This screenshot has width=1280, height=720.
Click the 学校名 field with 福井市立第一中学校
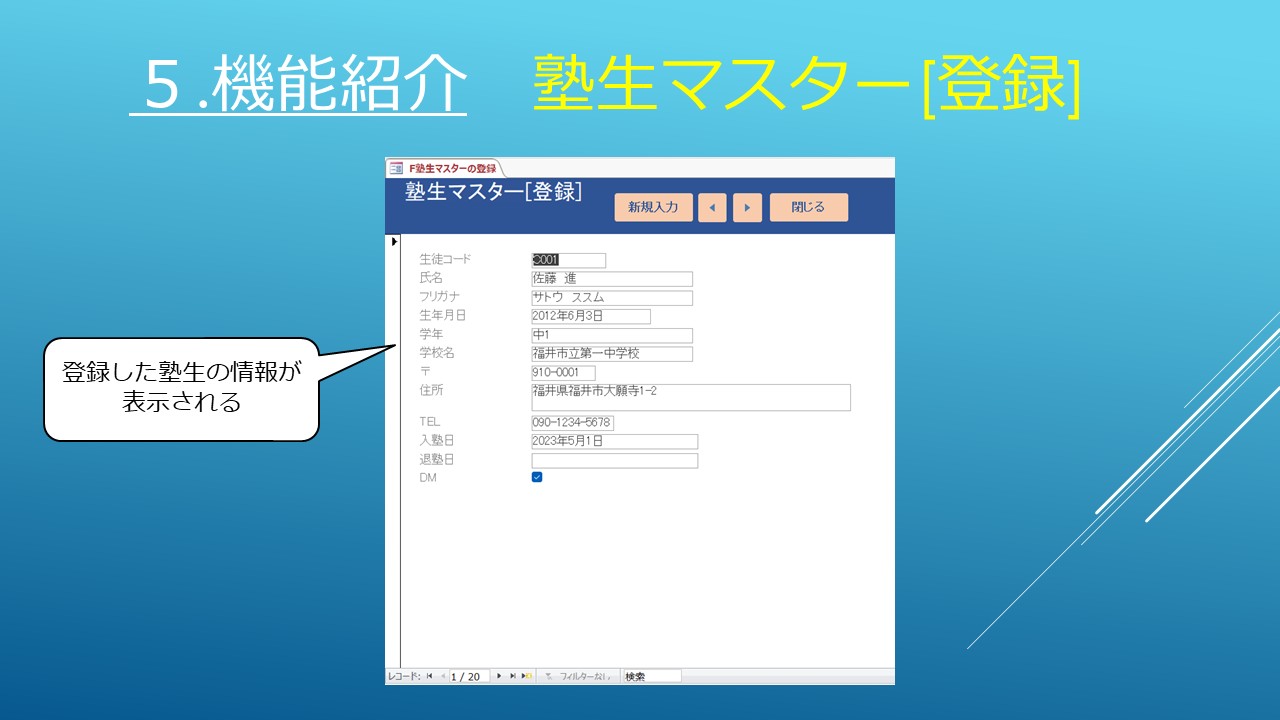click(612, 354)
